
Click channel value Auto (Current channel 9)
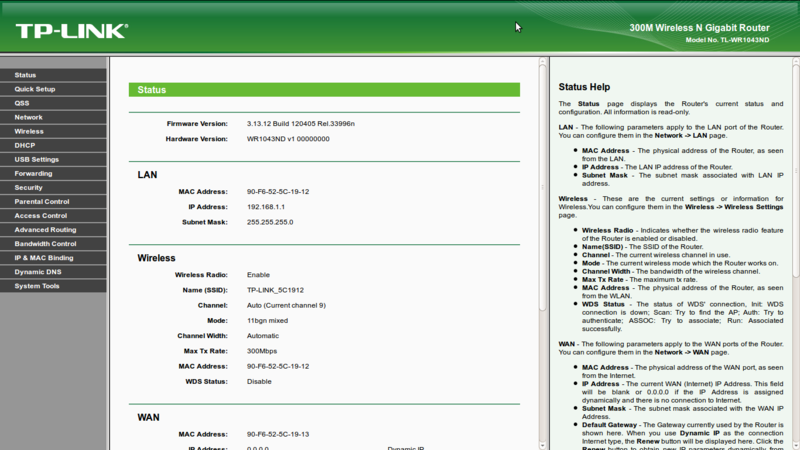(286, 306)
